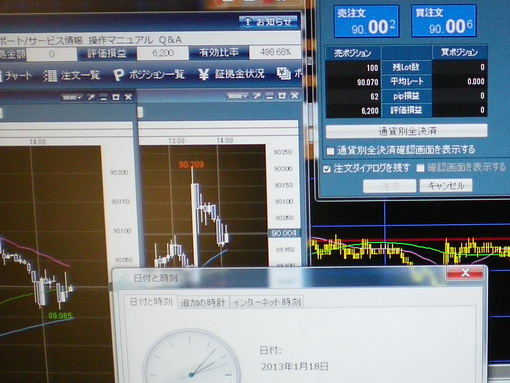Expand the MENU dropdown on right chart
Screen dimensions: 510x383
click(x=237, y=96)
